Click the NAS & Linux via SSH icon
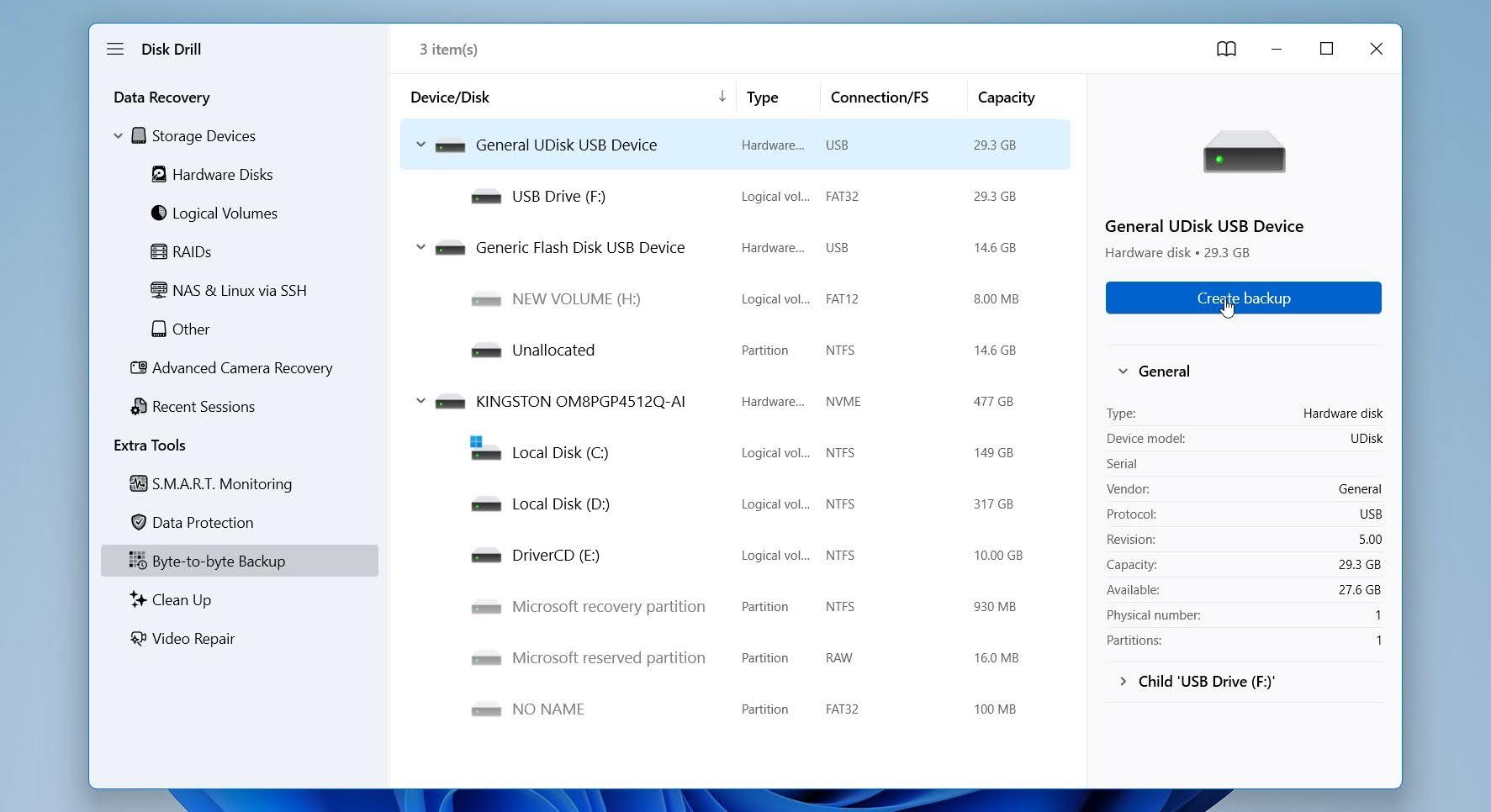The image size is (1491, 812). click(158, 290)
